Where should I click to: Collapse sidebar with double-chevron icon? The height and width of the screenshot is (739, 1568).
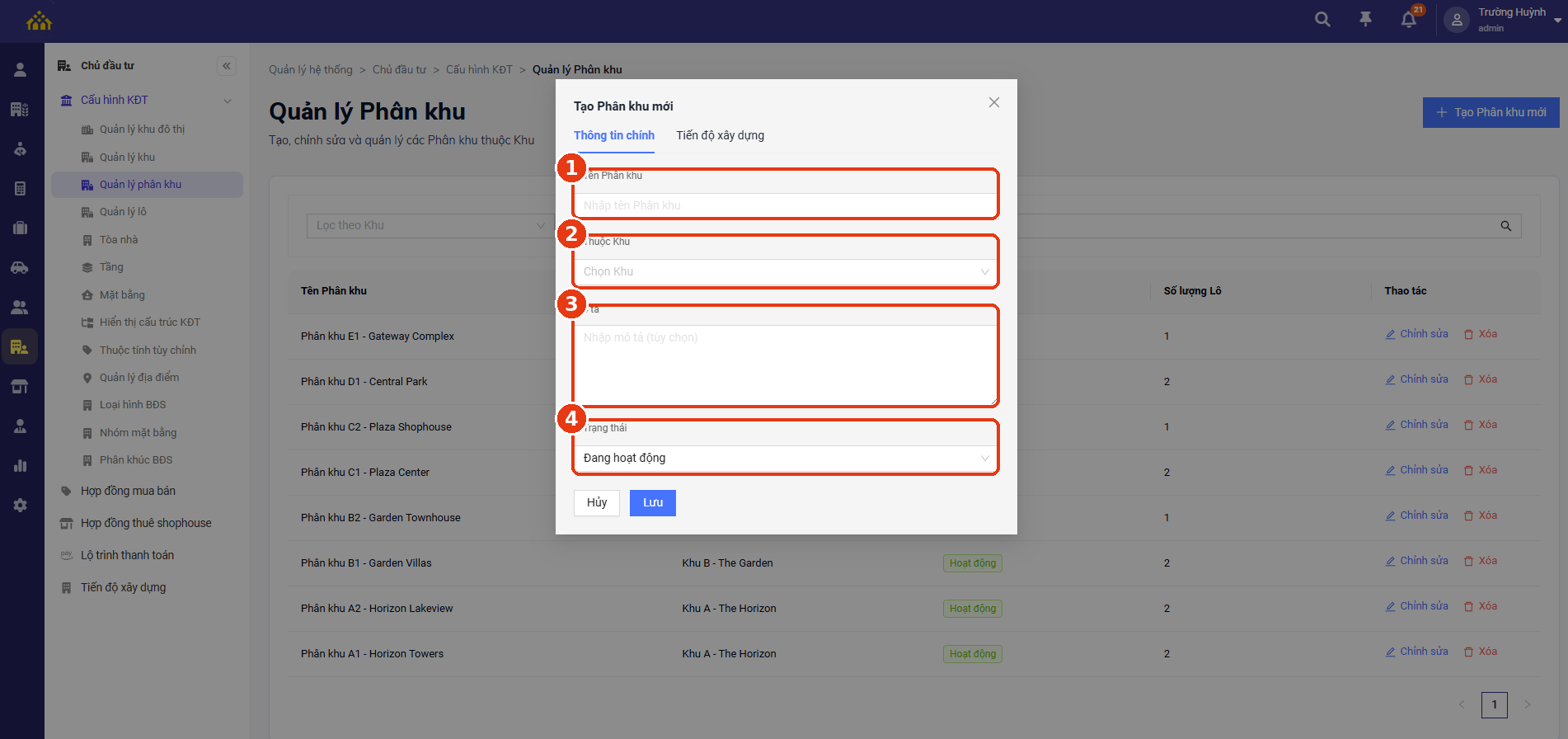pyautogui.click(x=227, y=66)
